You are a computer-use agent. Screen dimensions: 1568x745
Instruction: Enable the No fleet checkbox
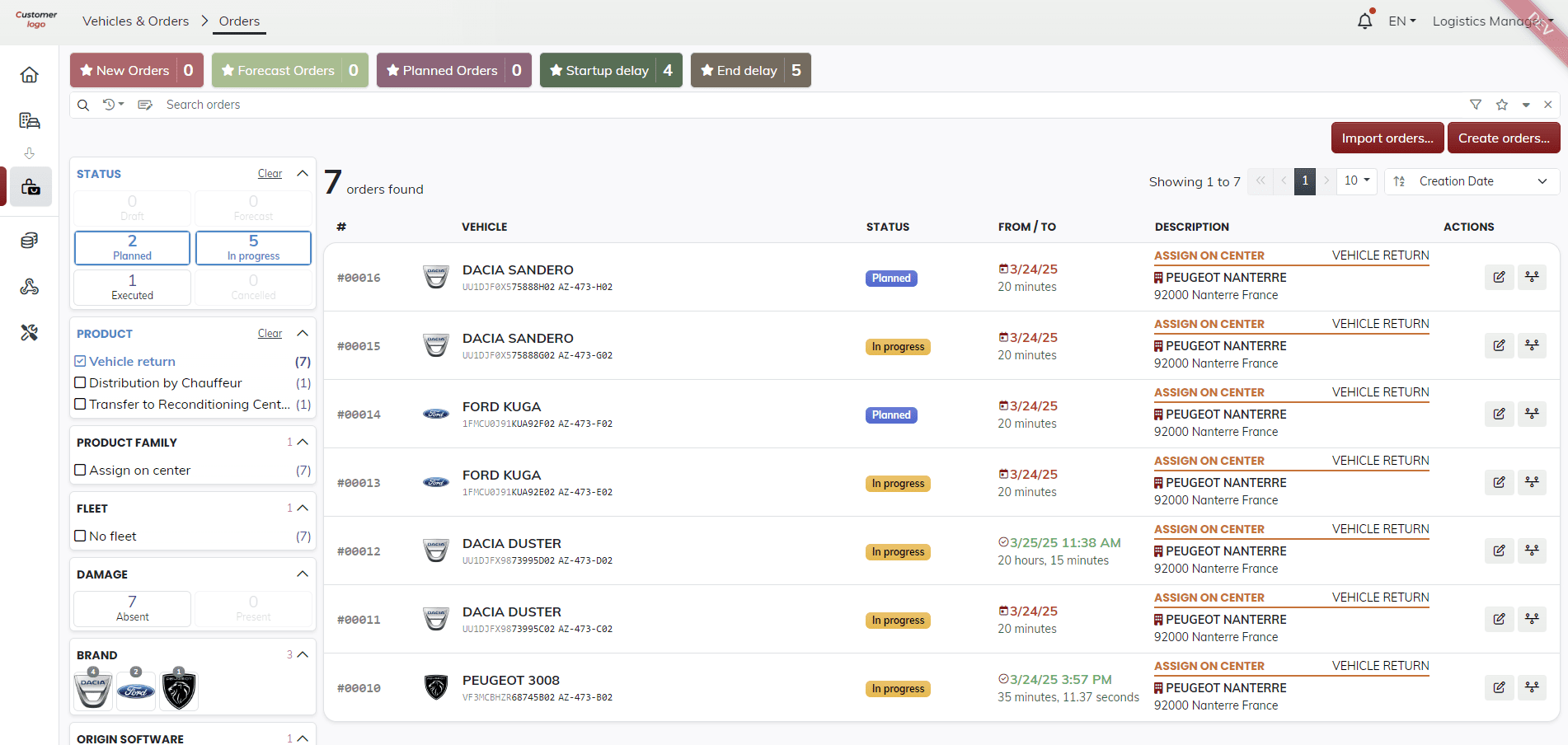(x=81, y=536)
